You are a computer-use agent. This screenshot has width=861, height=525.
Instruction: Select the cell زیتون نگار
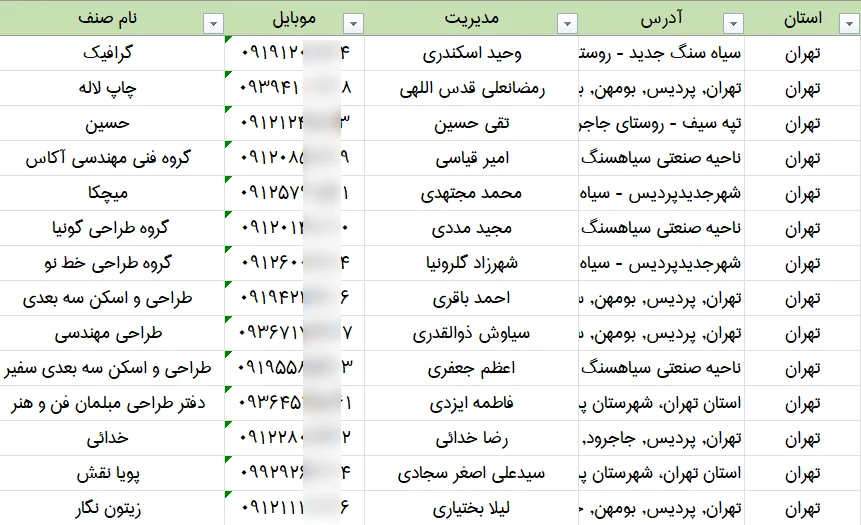coord(112,509)
